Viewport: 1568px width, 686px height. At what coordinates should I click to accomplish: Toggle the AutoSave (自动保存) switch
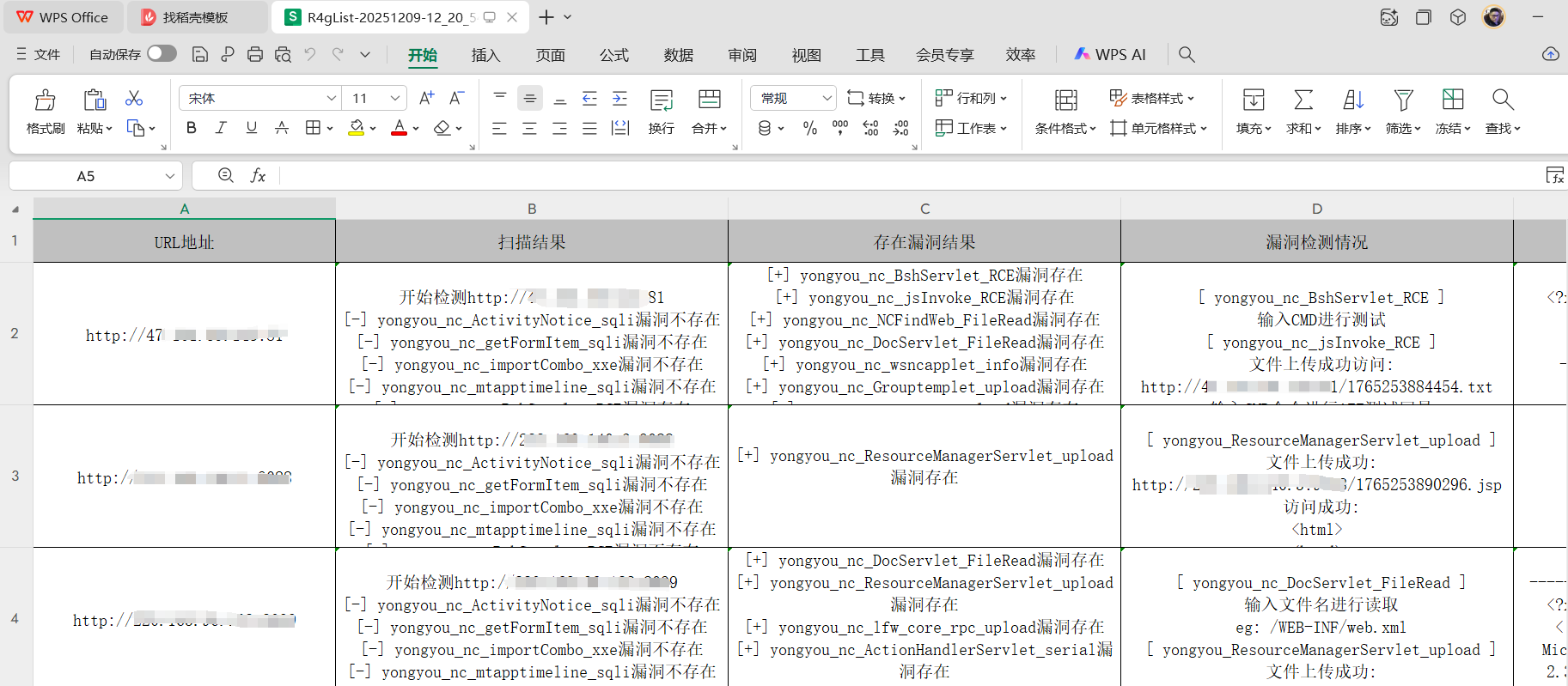pos(162,53)
